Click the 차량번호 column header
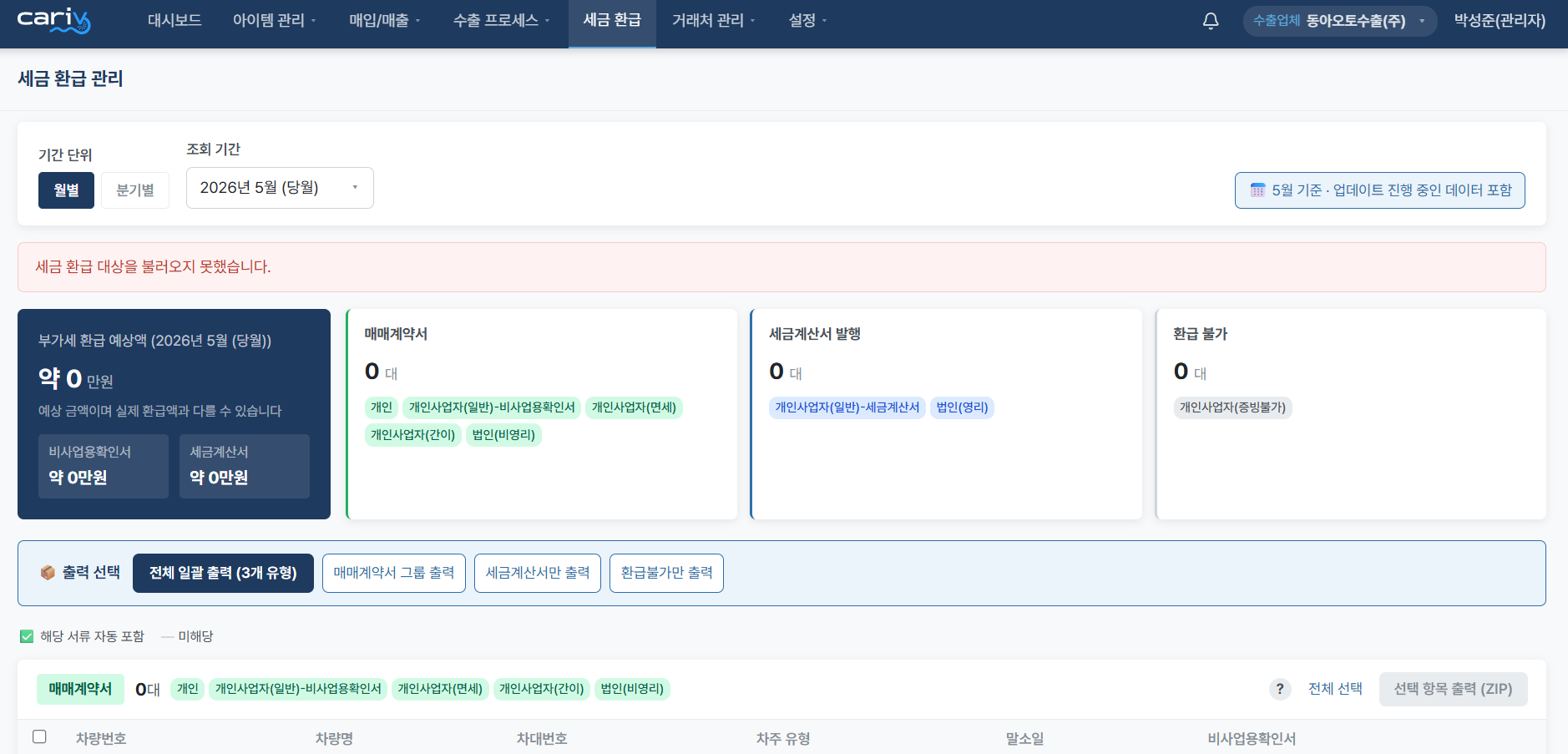 101,739
